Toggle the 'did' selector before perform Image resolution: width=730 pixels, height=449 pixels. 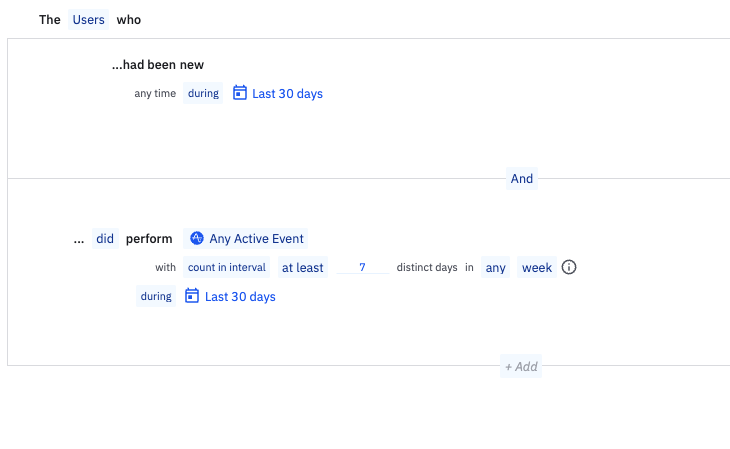click(105, 239)
